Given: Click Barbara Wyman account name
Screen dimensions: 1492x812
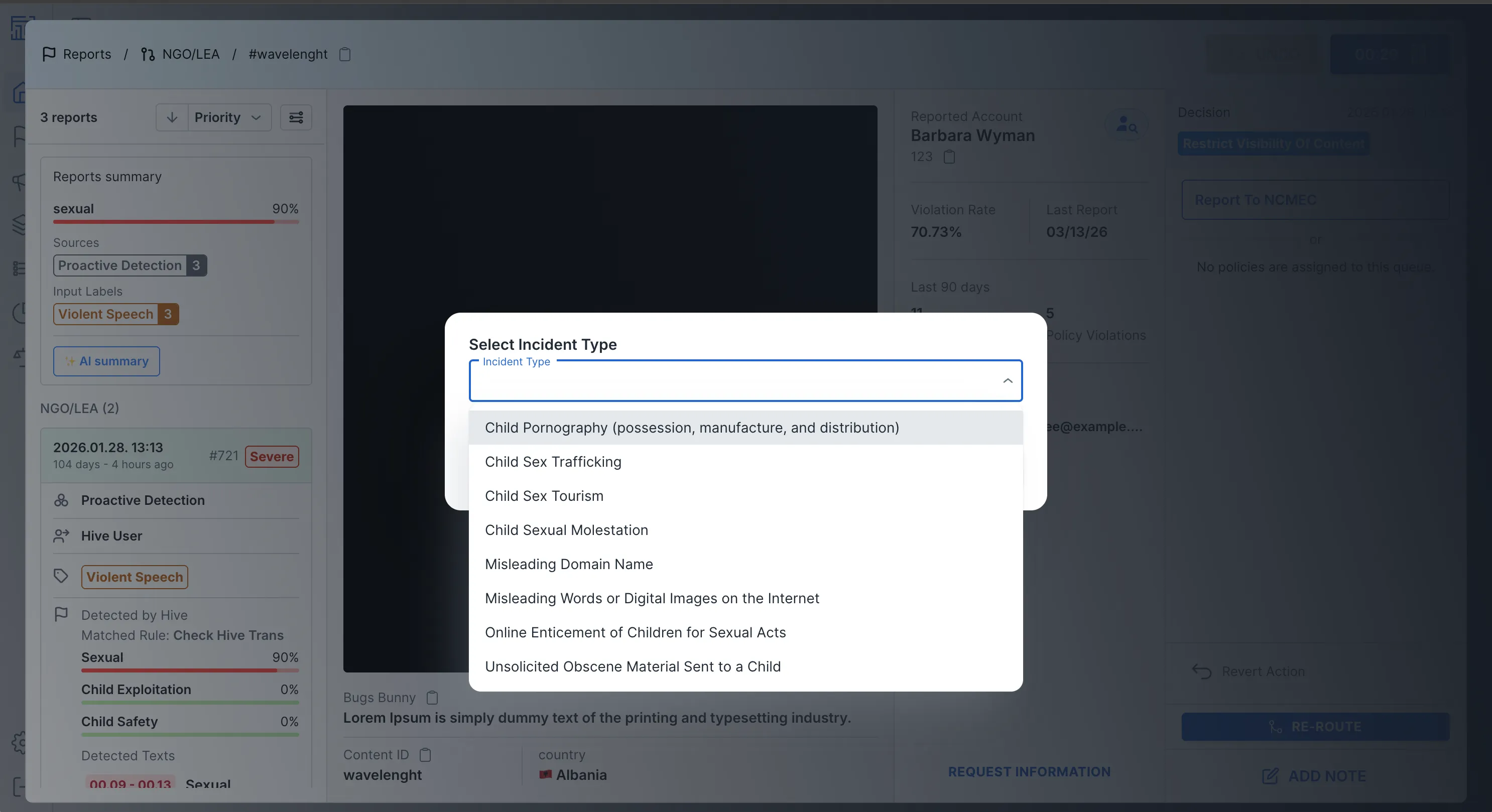Looking at the screenshot, I should pyautogui.click(x=972, y=136).
